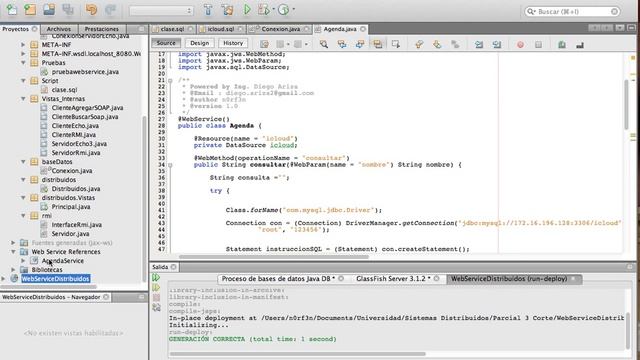
Task: Click the red Stop icon in output panel
Action: click(156, 297)
